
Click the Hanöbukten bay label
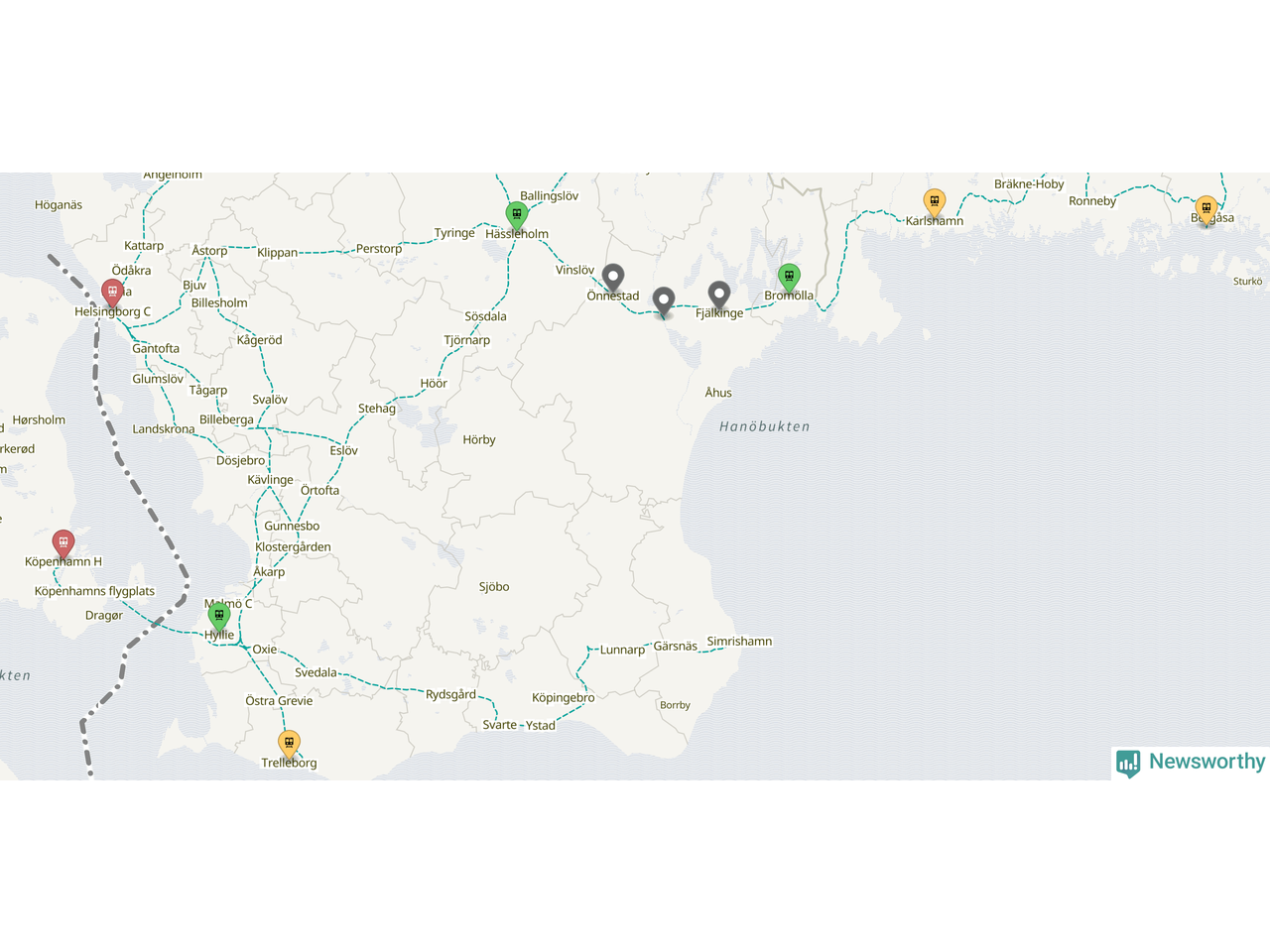[x=765, y=426]
